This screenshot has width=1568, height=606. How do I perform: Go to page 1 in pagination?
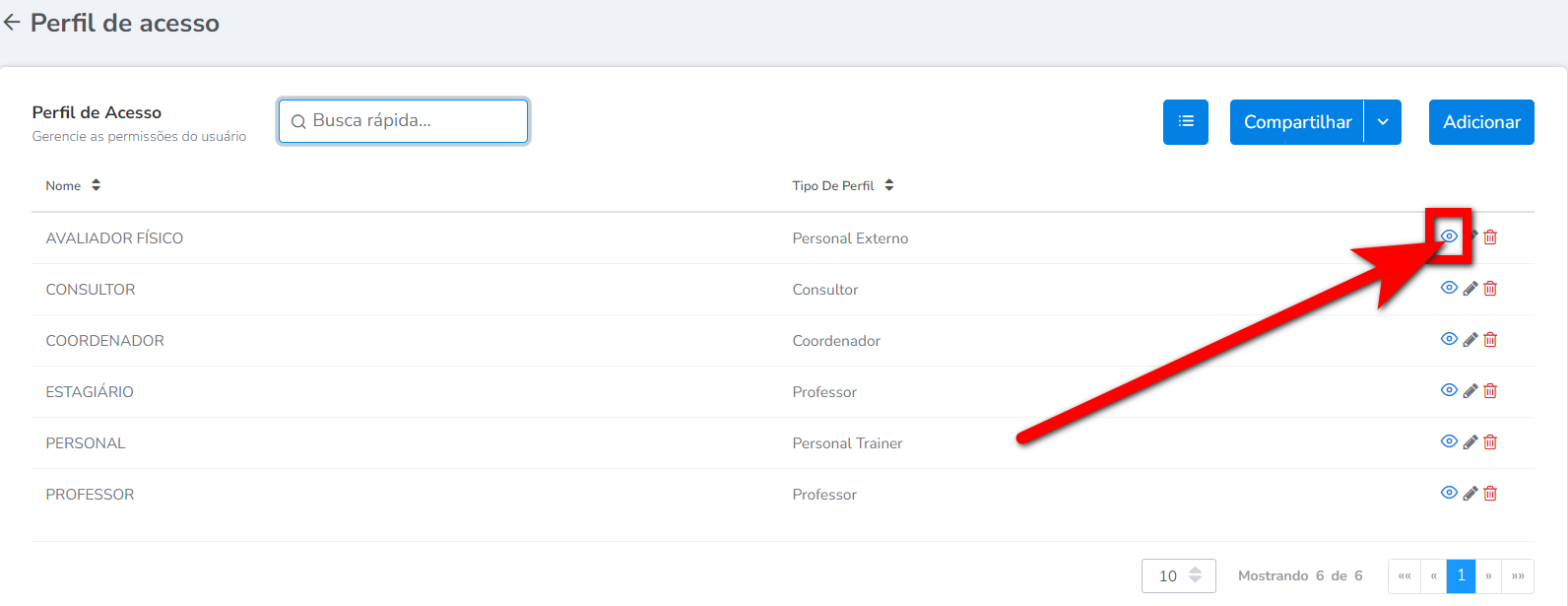1461,575
